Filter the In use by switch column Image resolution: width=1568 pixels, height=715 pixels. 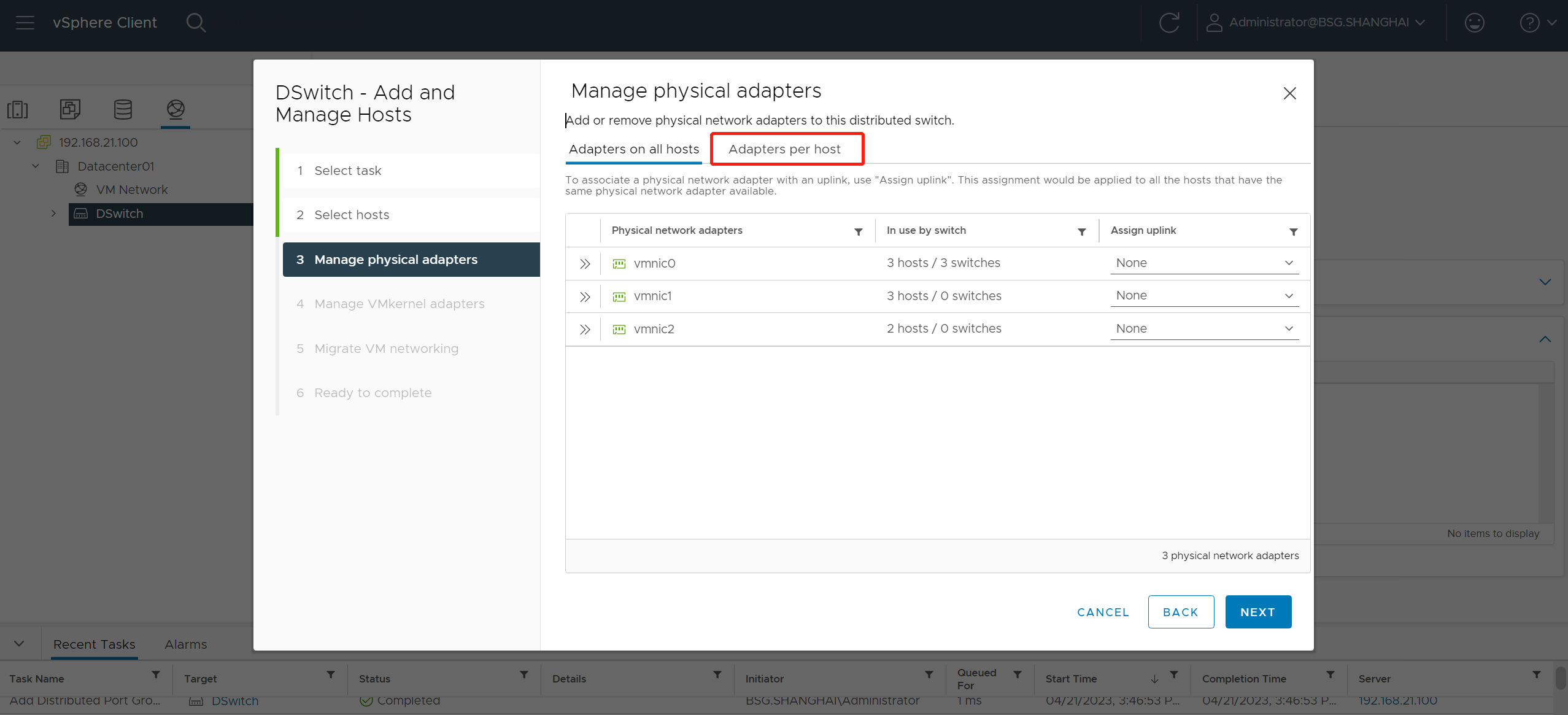click(1082, 231)
